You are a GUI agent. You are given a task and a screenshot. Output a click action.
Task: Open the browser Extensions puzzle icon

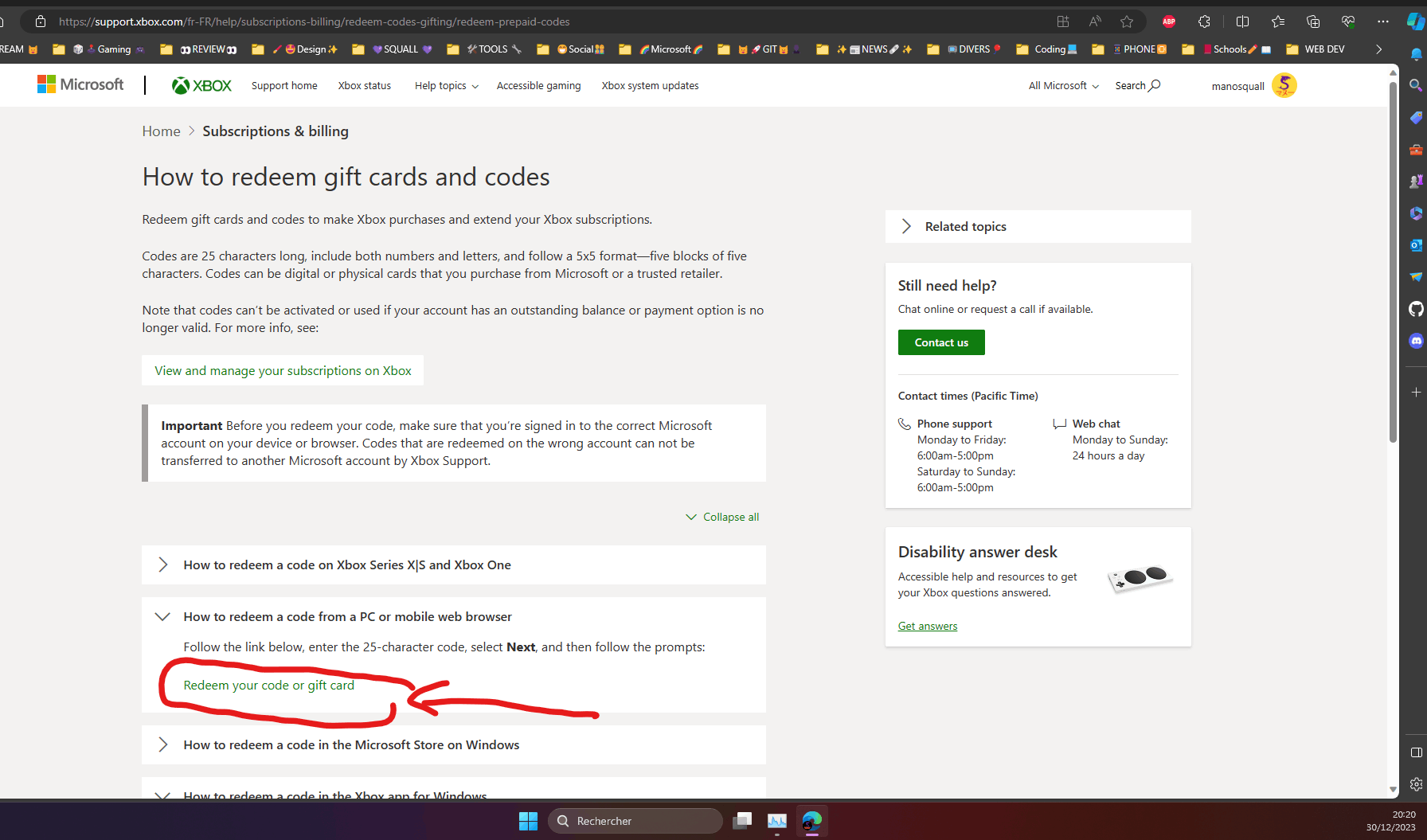coord(1204,21)
